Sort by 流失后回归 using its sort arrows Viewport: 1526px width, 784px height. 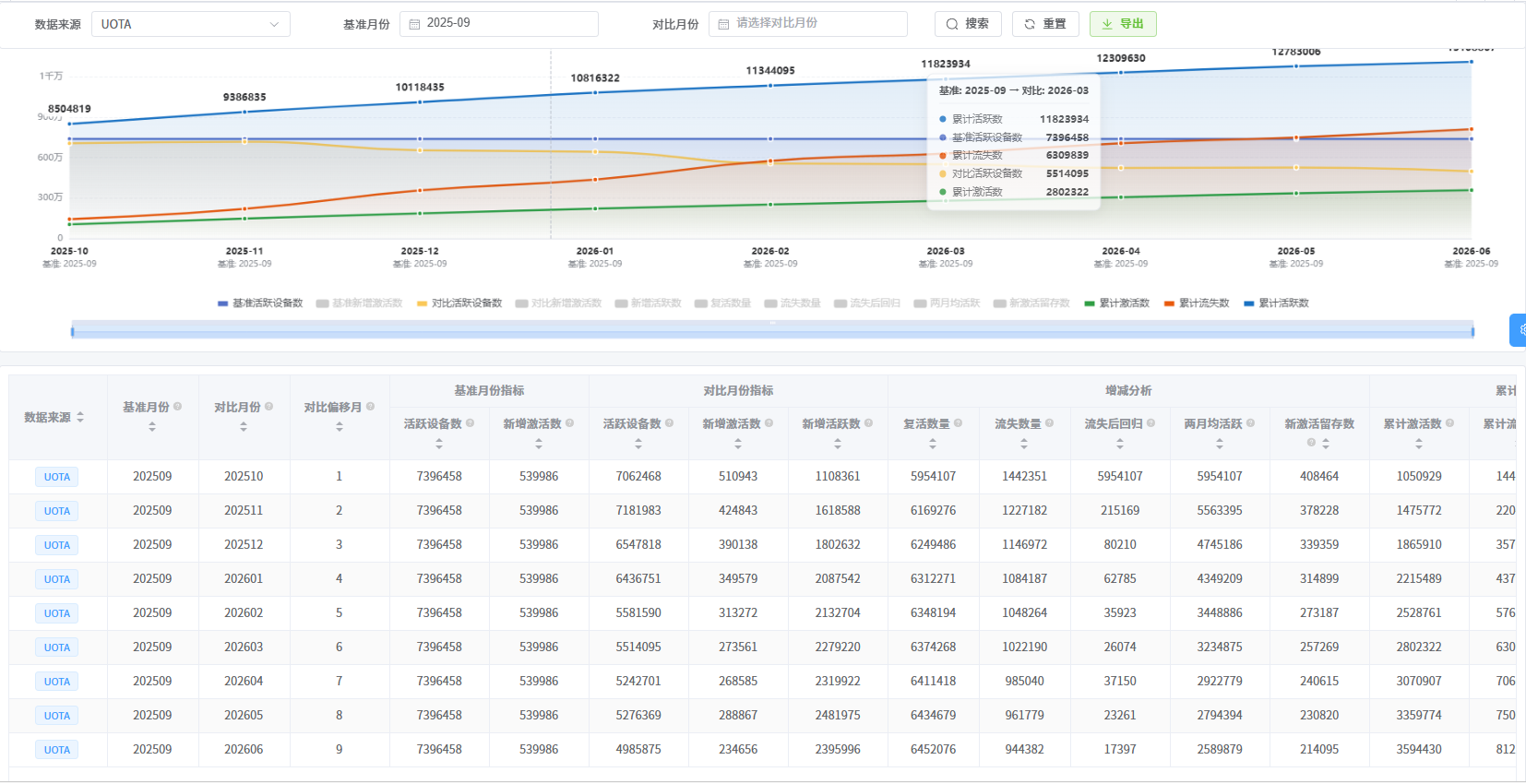[1120, 444]
